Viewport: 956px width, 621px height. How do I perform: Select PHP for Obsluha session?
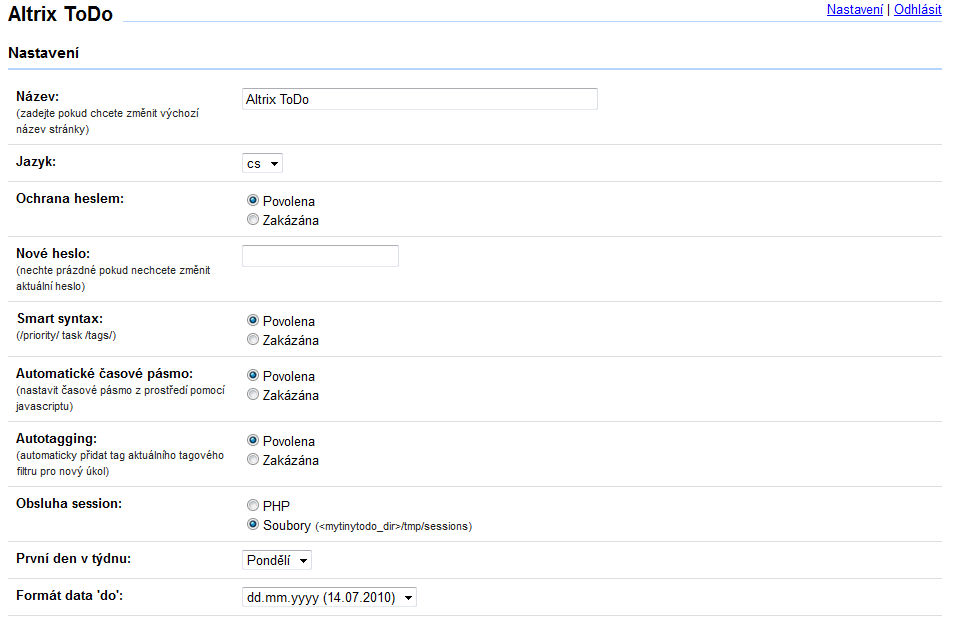click(253, 506)
